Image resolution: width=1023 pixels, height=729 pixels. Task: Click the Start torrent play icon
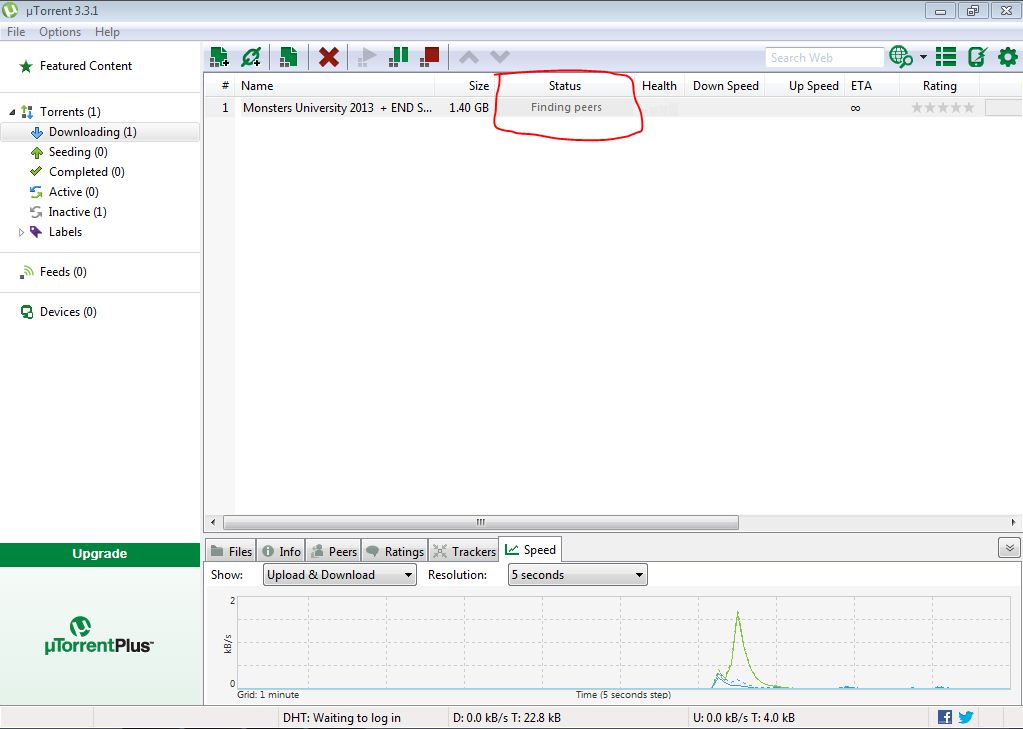pos(367,57)
